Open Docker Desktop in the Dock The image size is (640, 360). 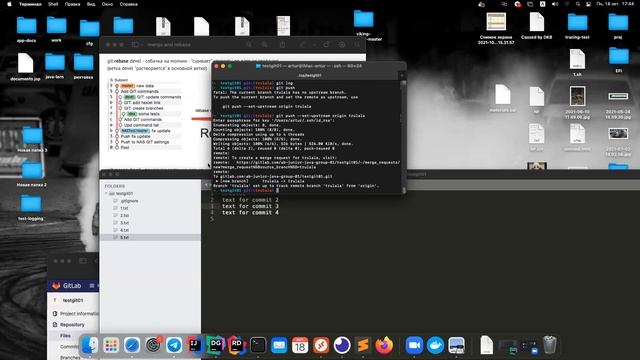click(435, 345)
